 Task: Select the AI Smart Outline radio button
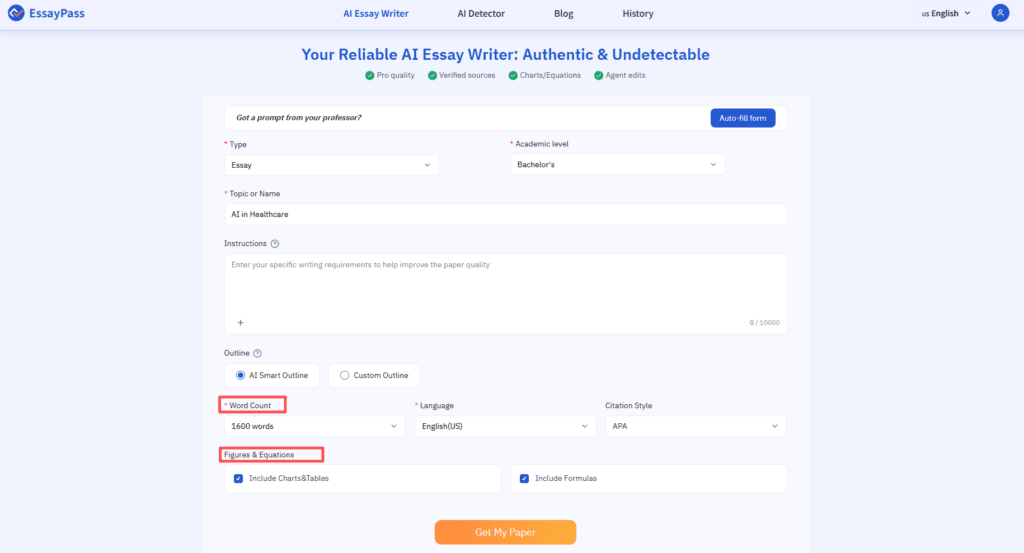point(240,375)
